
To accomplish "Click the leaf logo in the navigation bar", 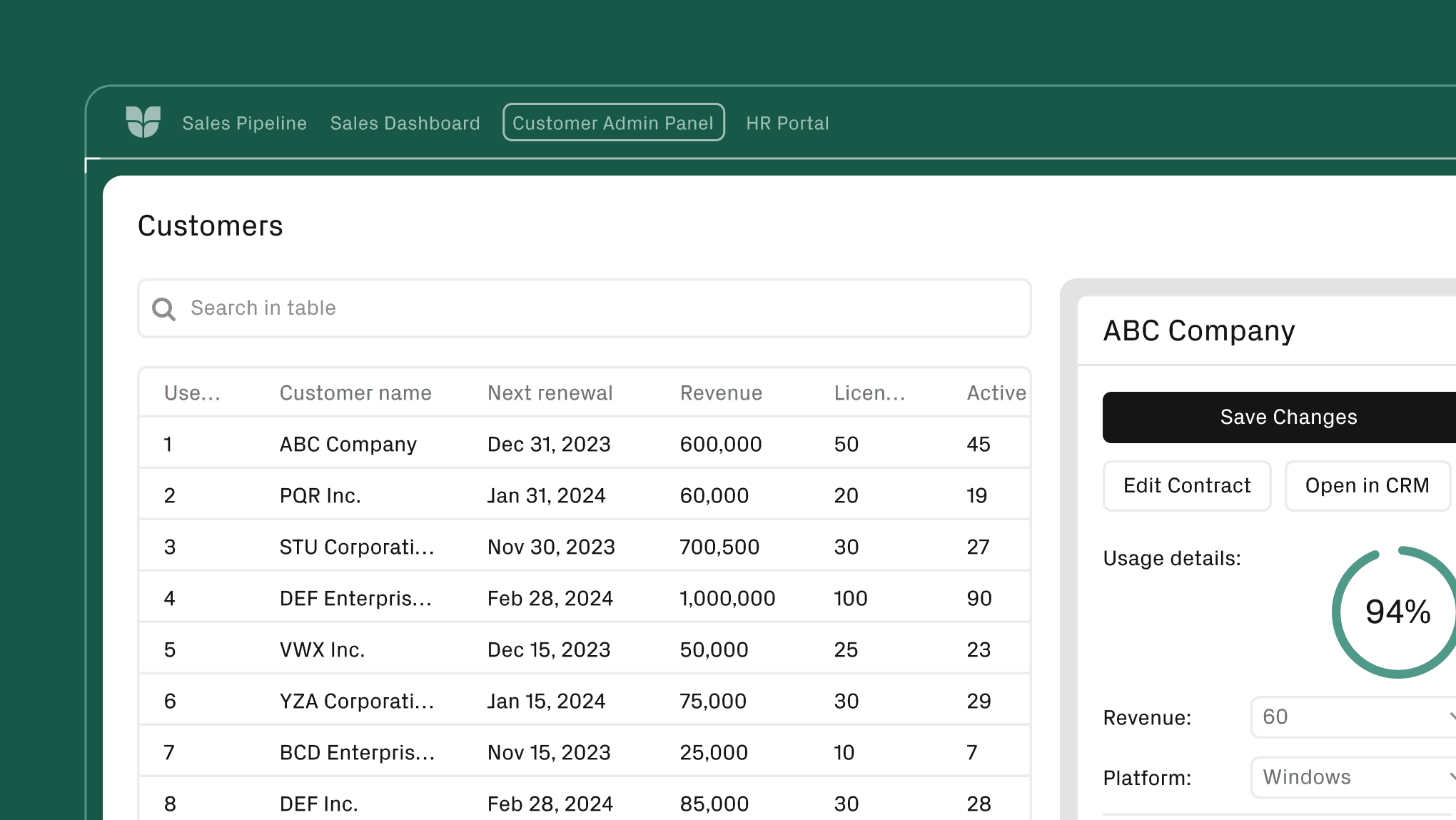I will point(143,122).
